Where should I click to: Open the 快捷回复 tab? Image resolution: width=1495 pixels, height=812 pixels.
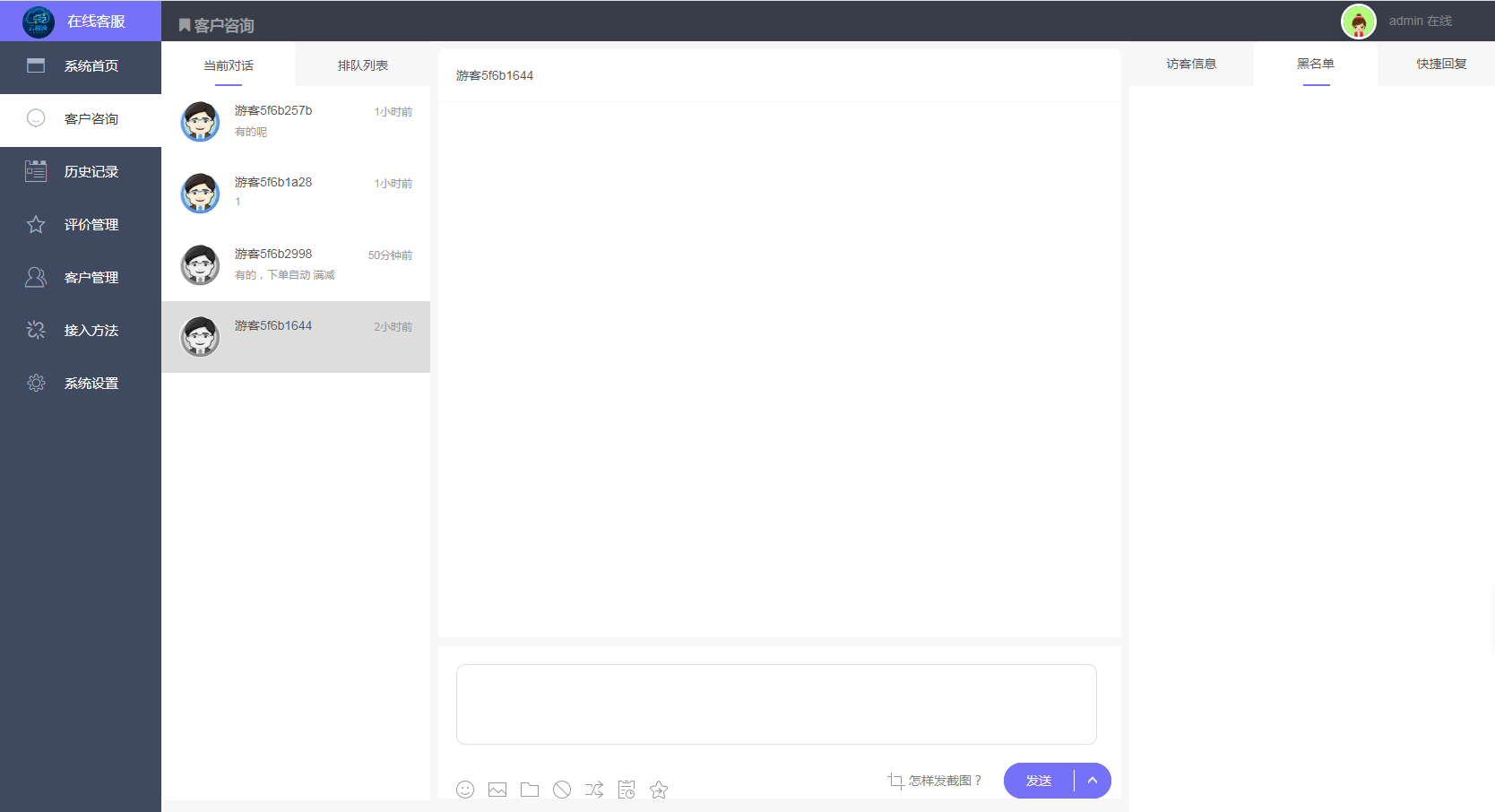pos(1441,64)
